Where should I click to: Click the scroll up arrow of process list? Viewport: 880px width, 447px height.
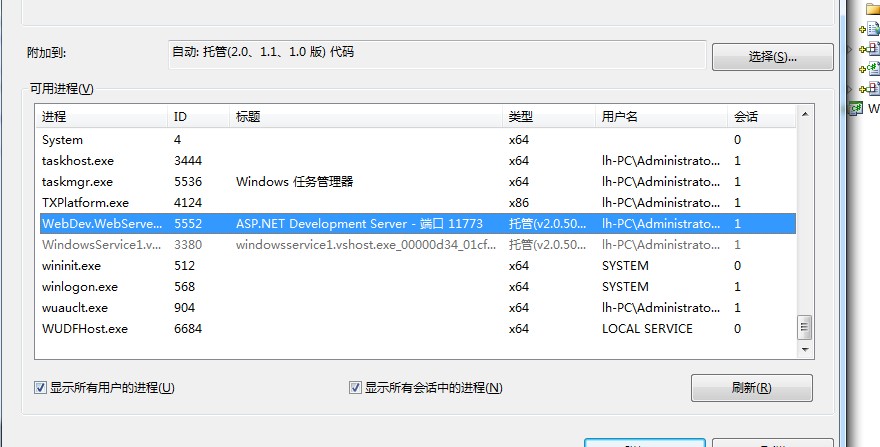[805, 115]
